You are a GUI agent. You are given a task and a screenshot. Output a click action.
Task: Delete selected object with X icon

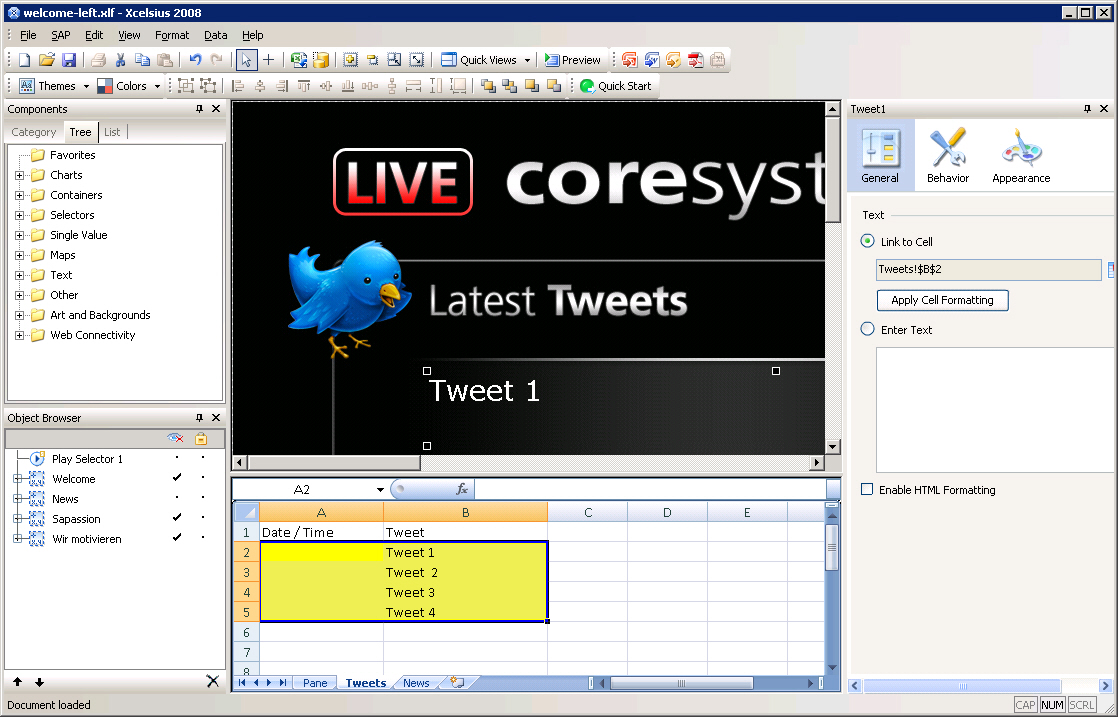point(212,681)
